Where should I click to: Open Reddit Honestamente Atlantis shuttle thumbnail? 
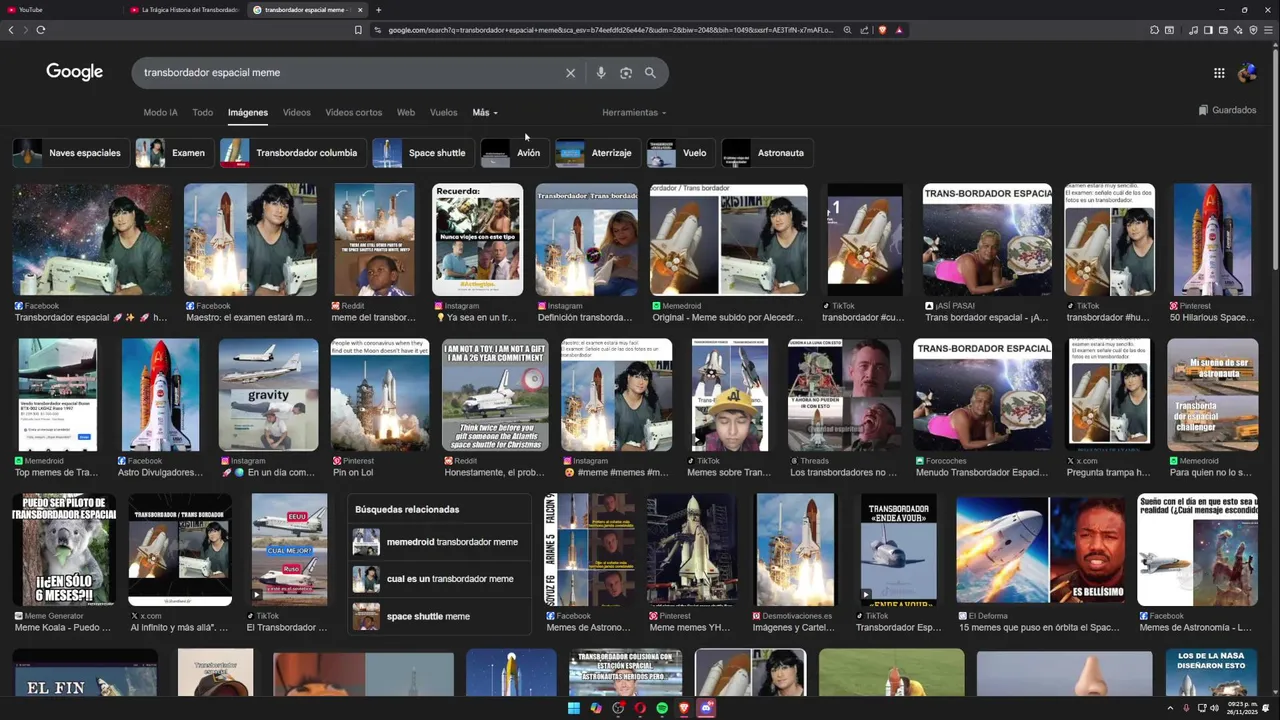(x=495, y=395)
